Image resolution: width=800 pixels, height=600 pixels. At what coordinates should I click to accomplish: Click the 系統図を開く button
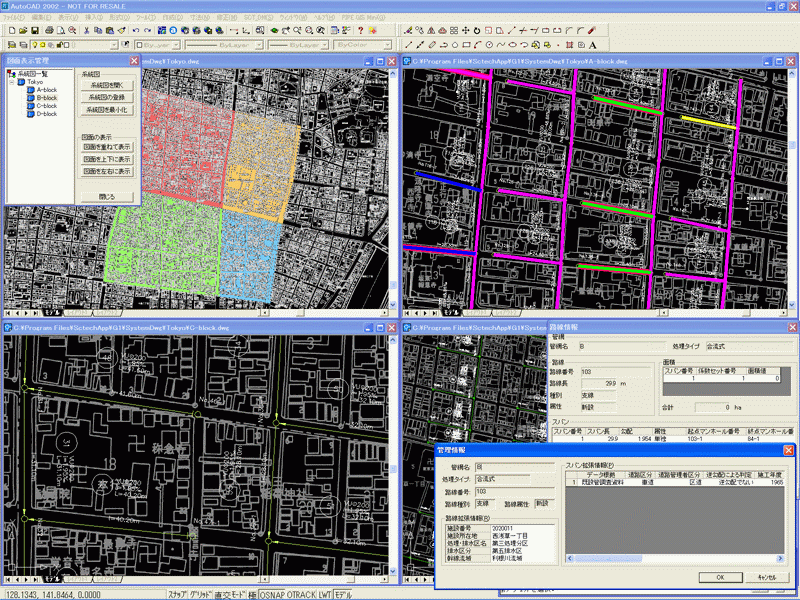click(x=106, y=87)
